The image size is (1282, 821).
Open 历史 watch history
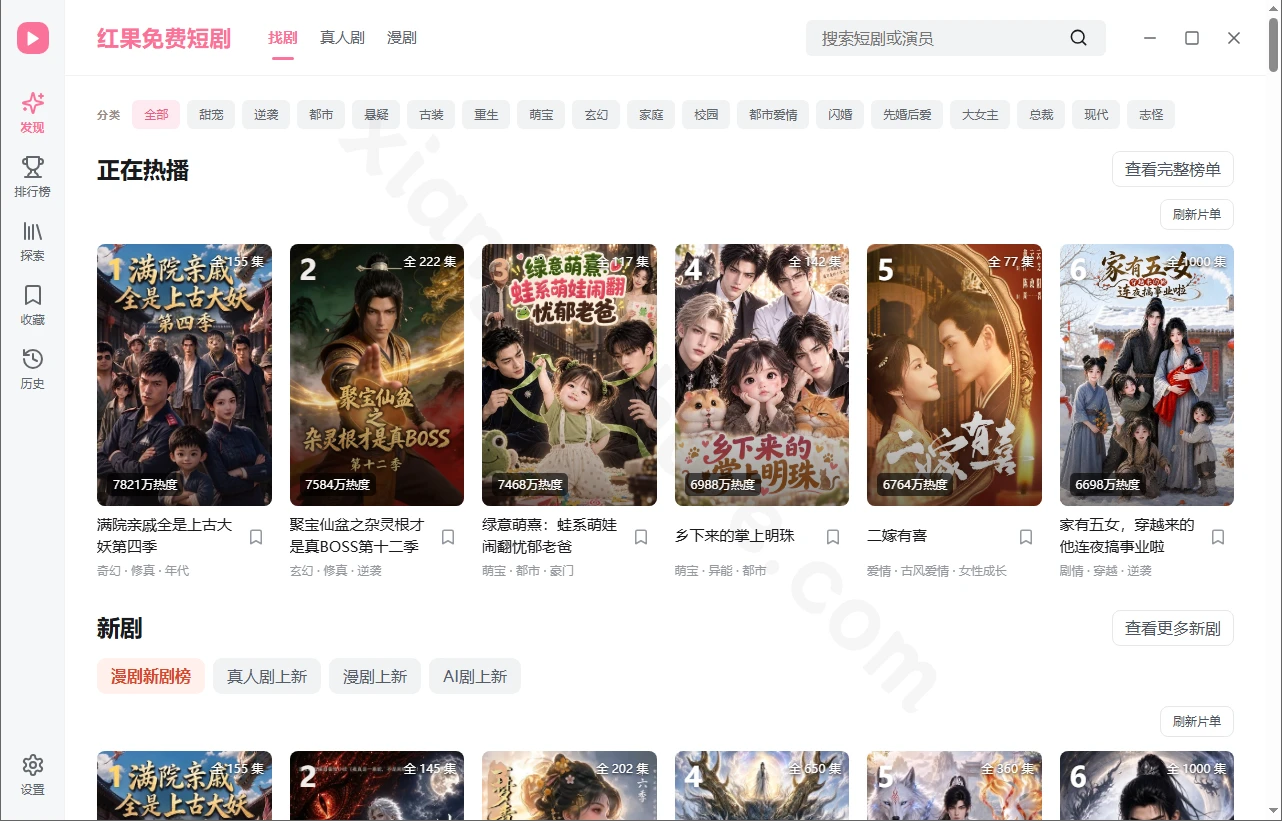pyautogui.click(x=33, y=369)
